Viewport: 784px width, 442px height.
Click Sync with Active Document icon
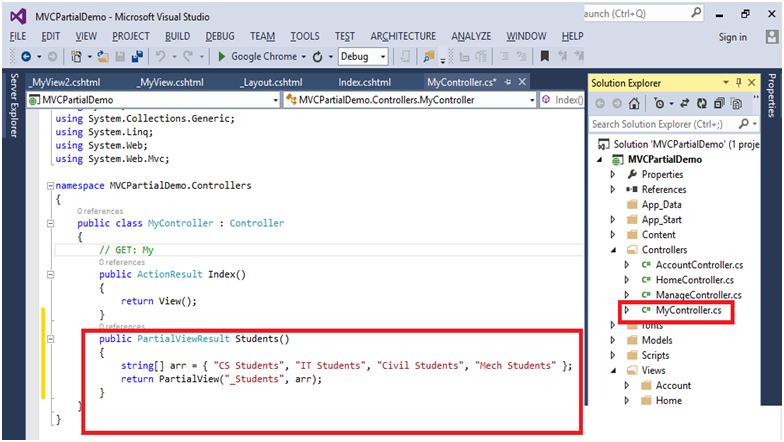pos(685,104)
